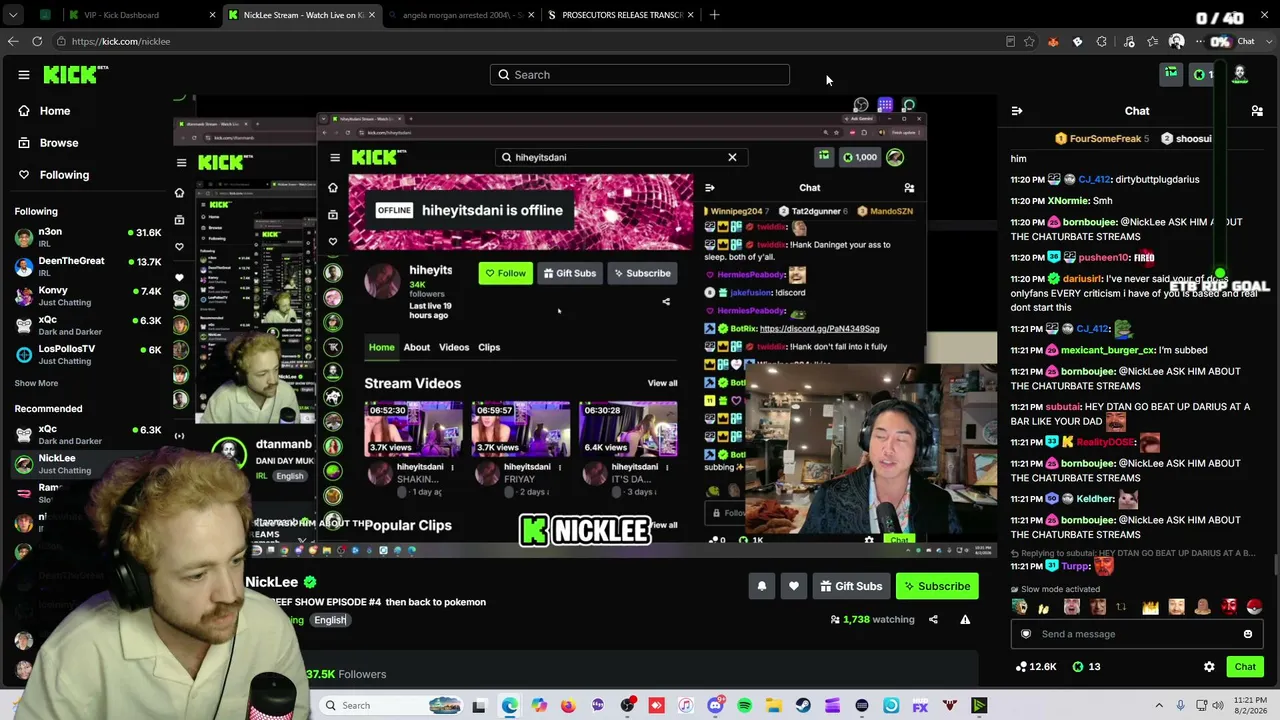Click the English language tag under the title
The height and width of the screenshot is (720, 1280).
(329, 620)
